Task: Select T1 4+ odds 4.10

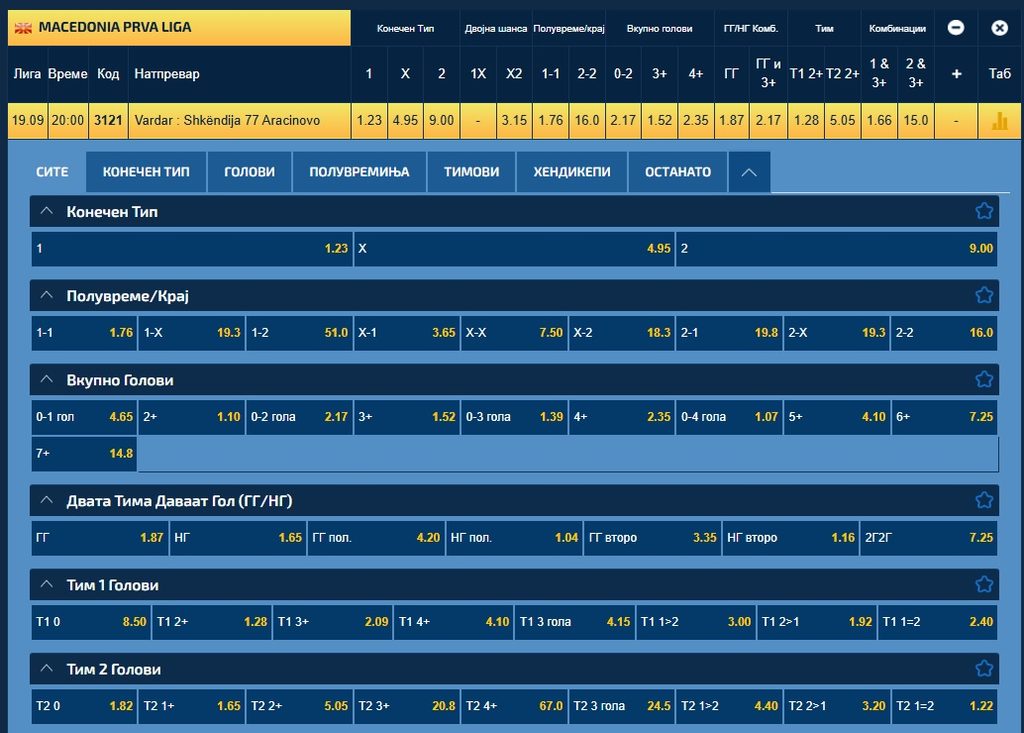Action: coord(454,623)
